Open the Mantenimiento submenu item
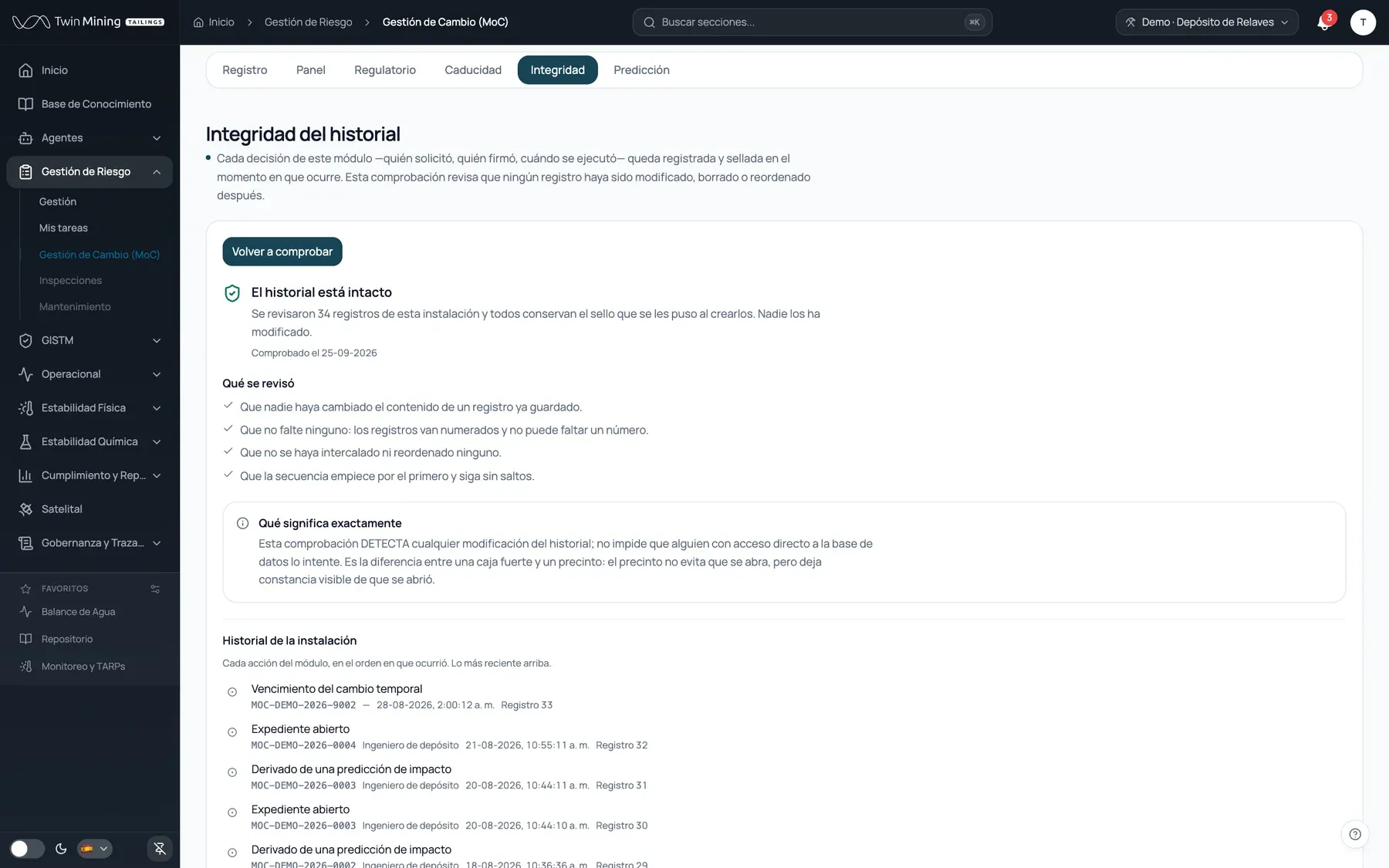Image resolution: width=1389 pixels, height=868 pixels. pyautogui.click(x=75, y=307)
